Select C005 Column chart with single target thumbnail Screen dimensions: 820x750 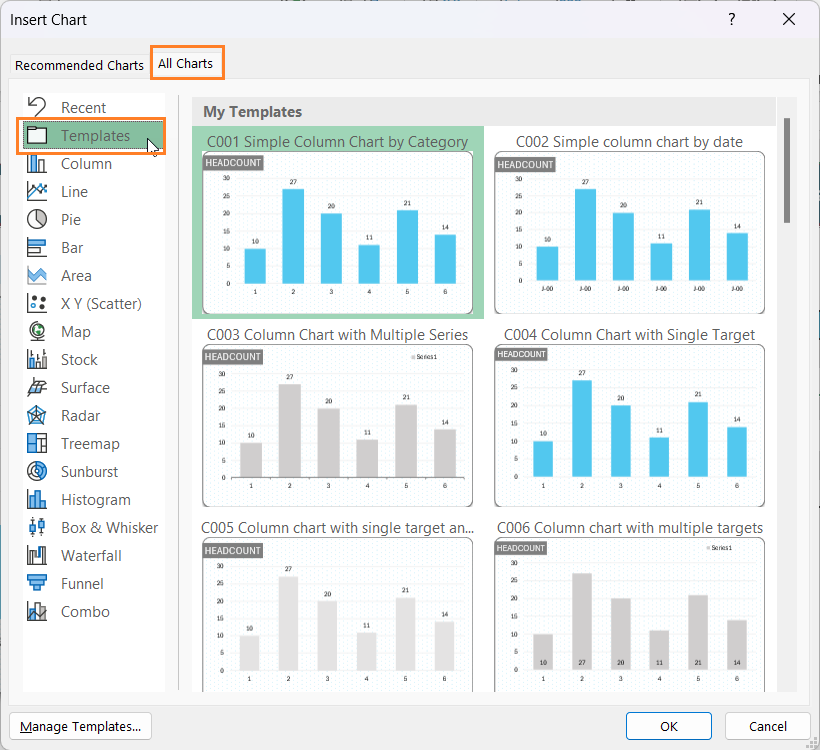click(x=337, y=615)
